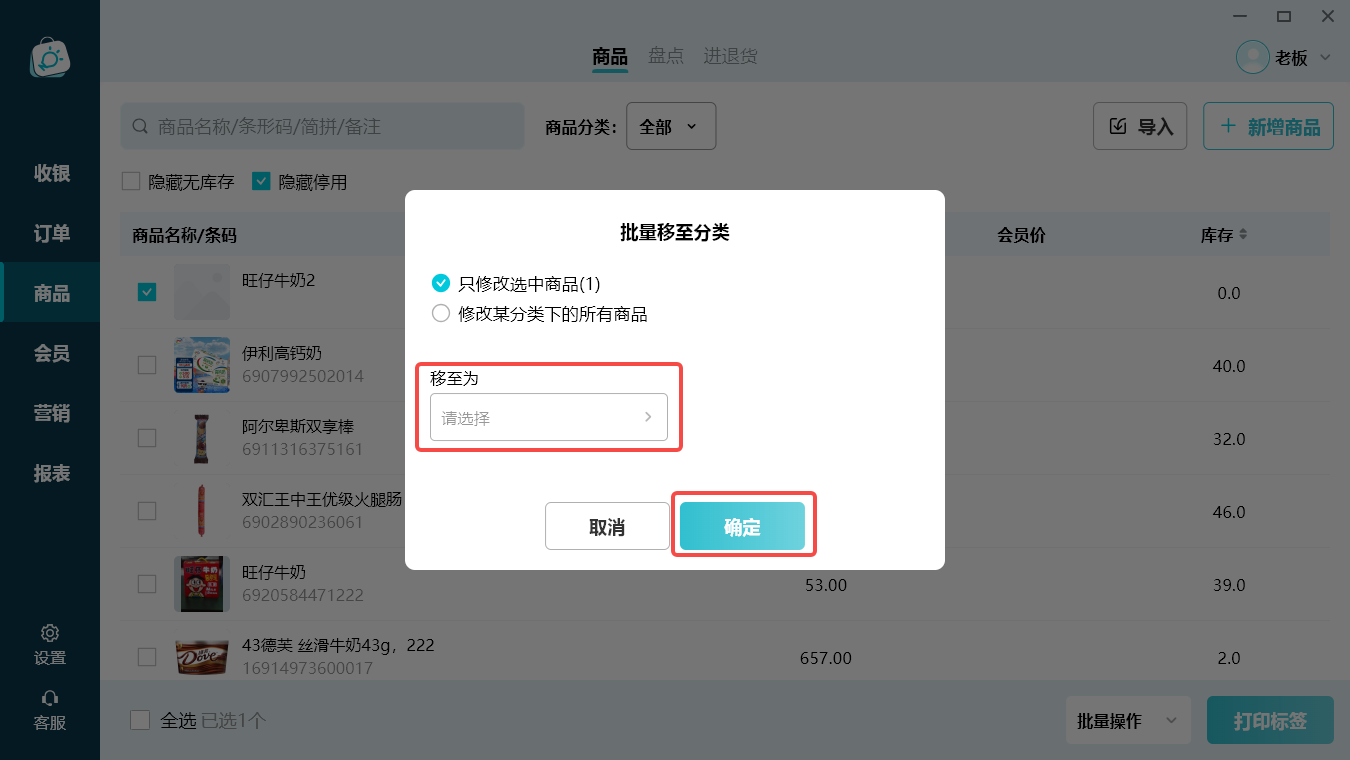Click the stock value 32.0
The height and width of the screenshot is (760, 1350).
click(1228, 439)
